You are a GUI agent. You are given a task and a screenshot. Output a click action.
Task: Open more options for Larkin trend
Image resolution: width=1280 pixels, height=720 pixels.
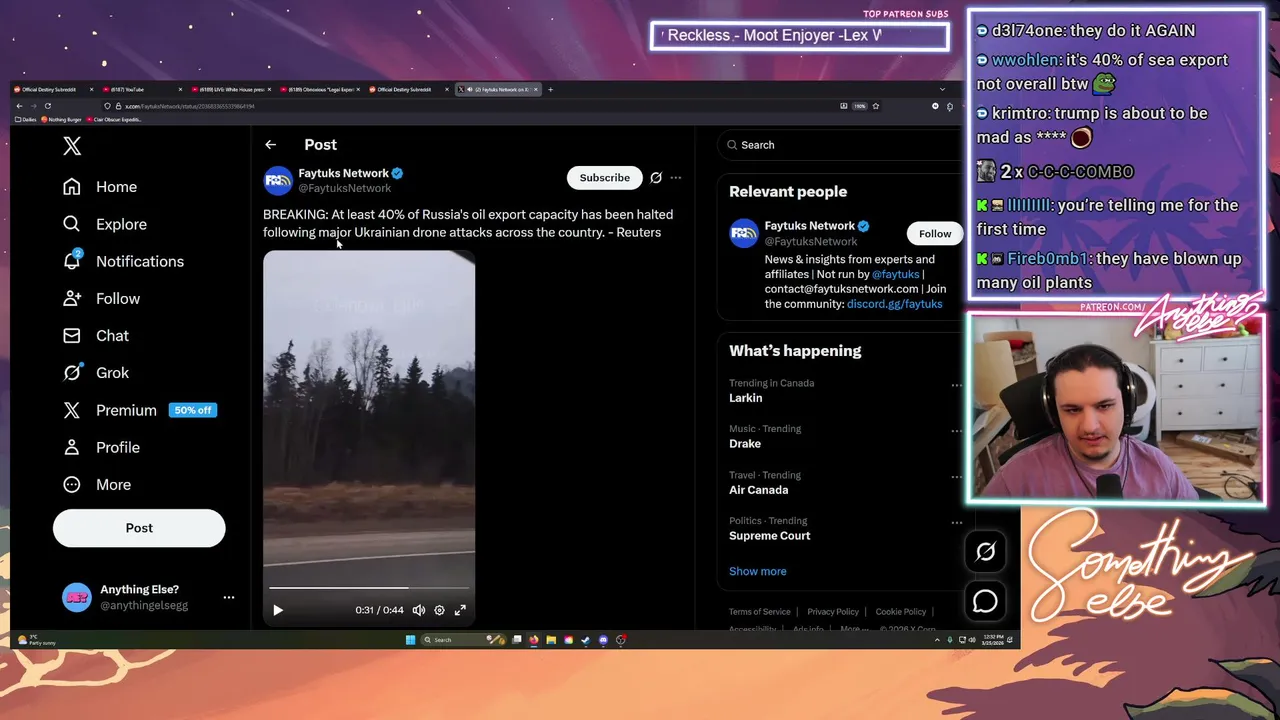coord(956,385)
